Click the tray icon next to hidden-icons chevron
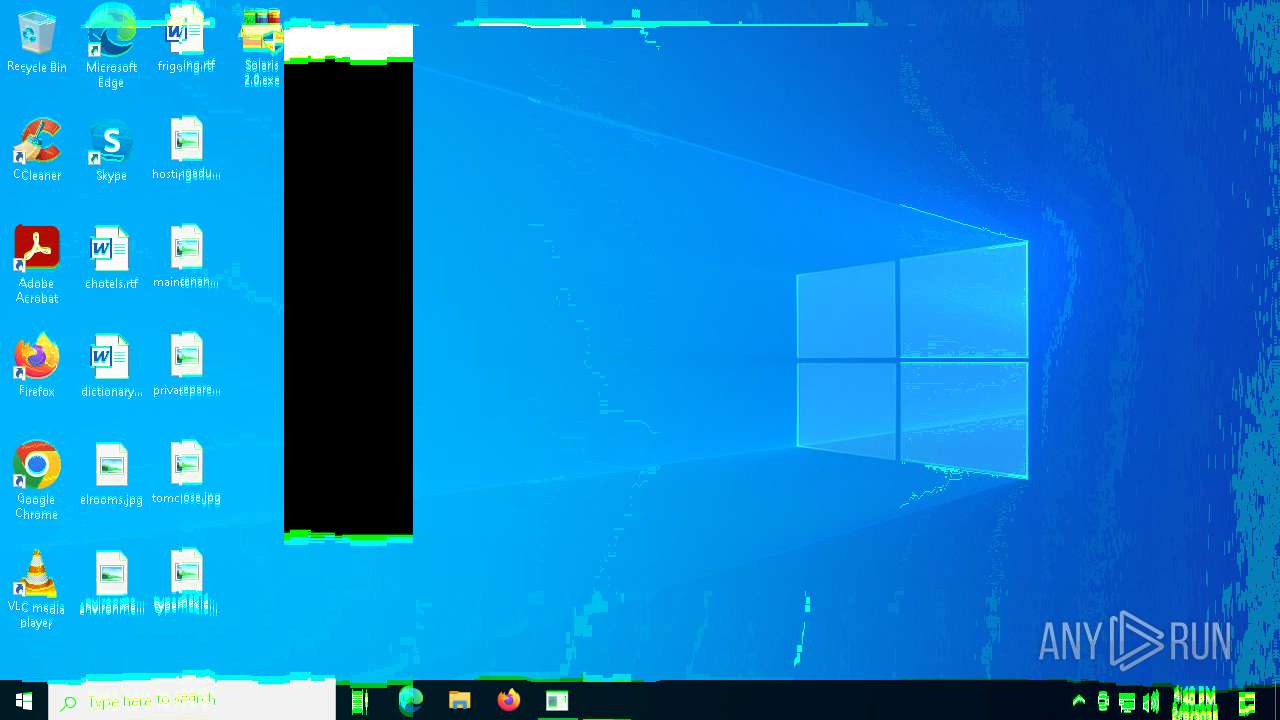This screenshot has height=720, width=1280. [x=1103, y=701]
